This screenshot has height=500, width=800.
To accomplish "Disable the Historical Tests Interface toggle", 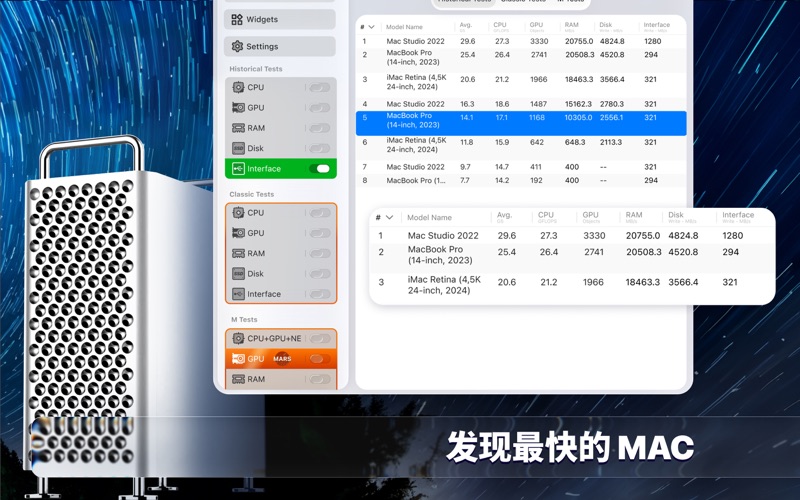I will pos(320,169).
